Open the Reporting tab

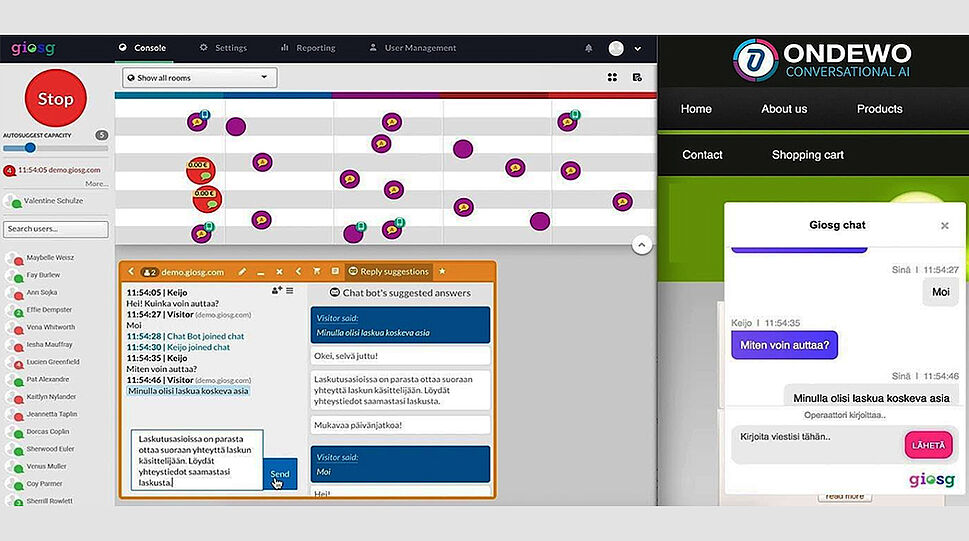308,48
